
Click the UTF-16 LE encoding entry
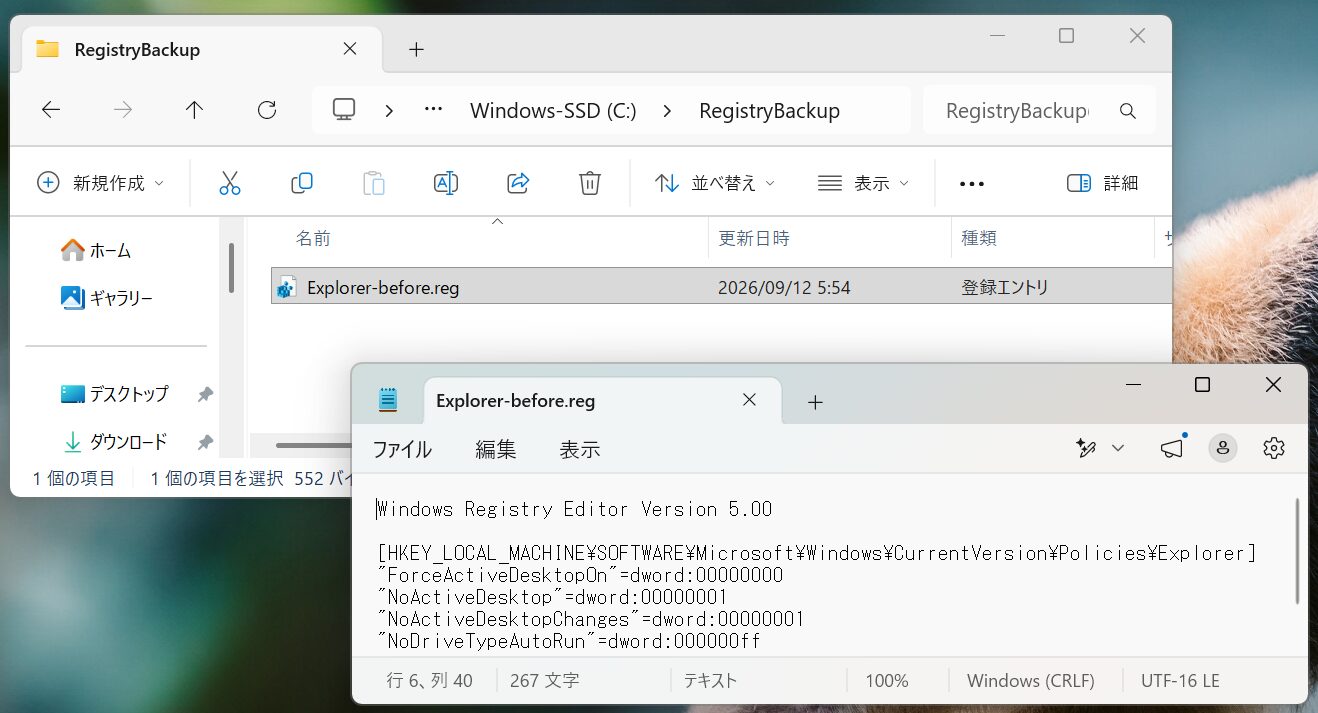point(1180,681)
